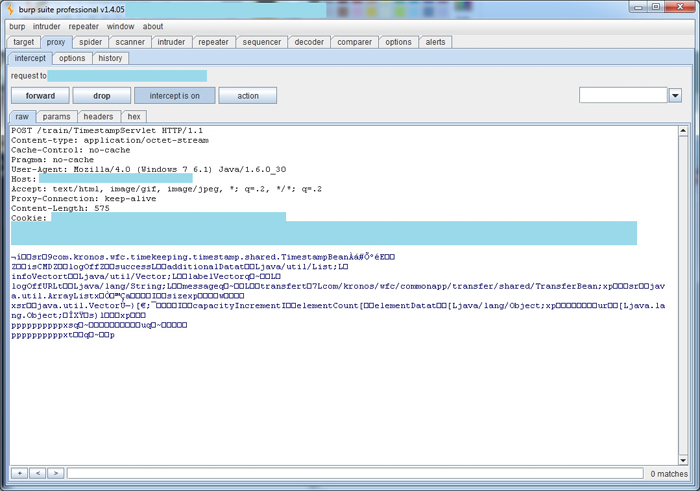This screenshot has width=700, height=491.
Task: Open the decoder tab
Action: tap(309, 42)
